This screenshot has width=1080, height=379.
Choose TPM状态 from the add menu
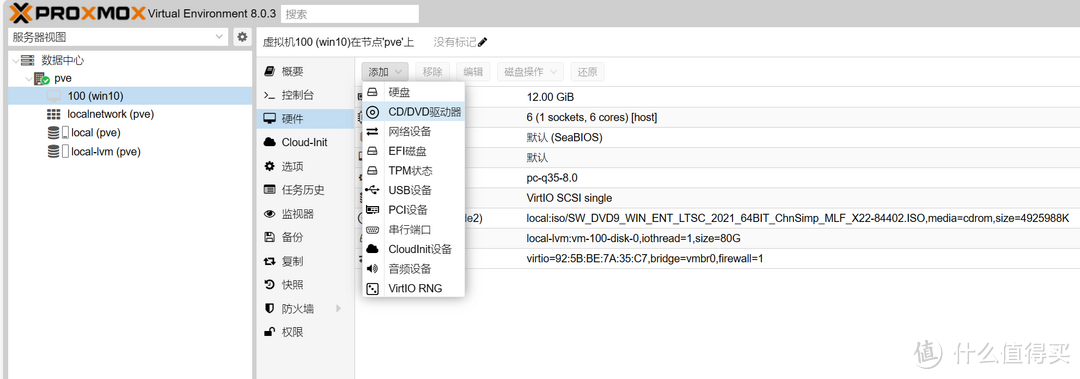(413, 171)
